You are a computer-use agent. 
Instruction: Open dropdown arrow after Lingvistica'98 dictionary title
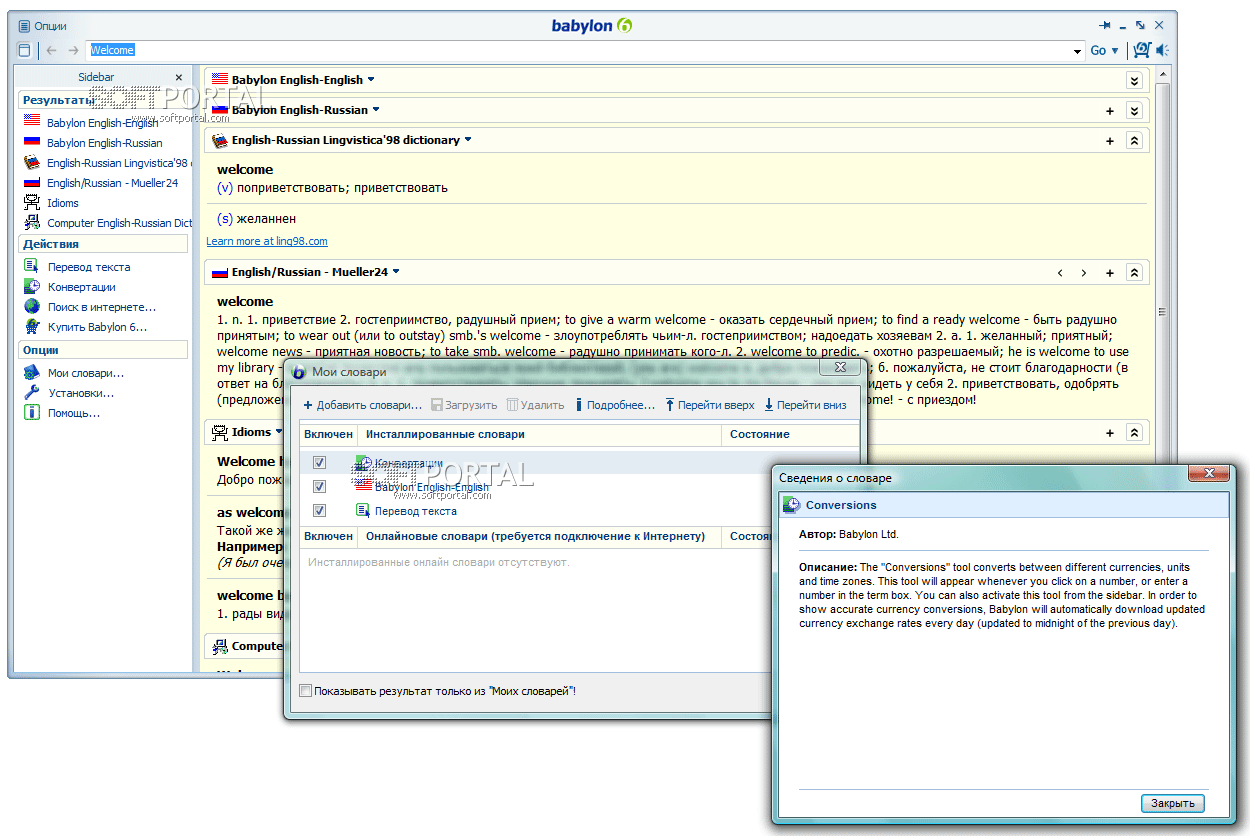(x=468, y=139)
